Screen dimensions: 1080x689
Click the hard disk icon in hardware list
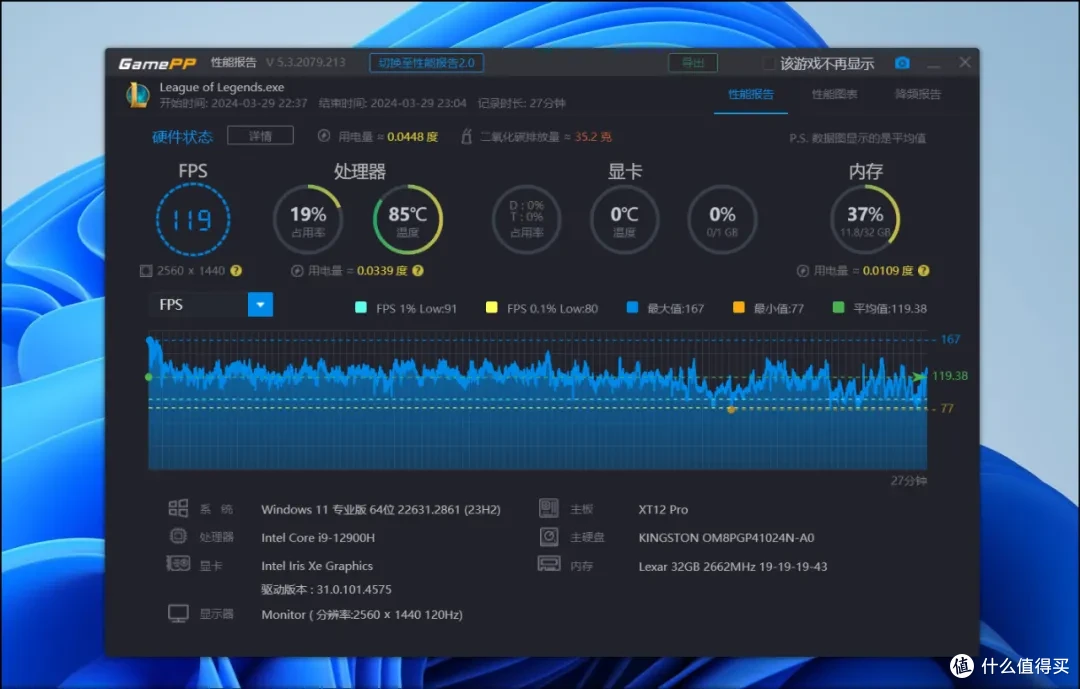pyautogui.click(x=549, y=536)
